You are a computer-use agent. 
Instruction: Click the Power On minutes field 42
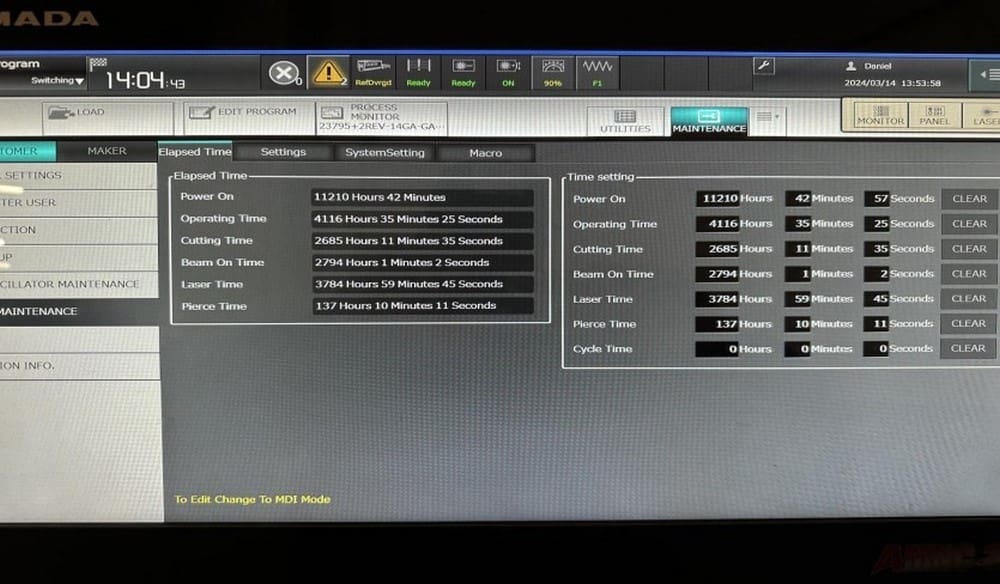point(798,198)
